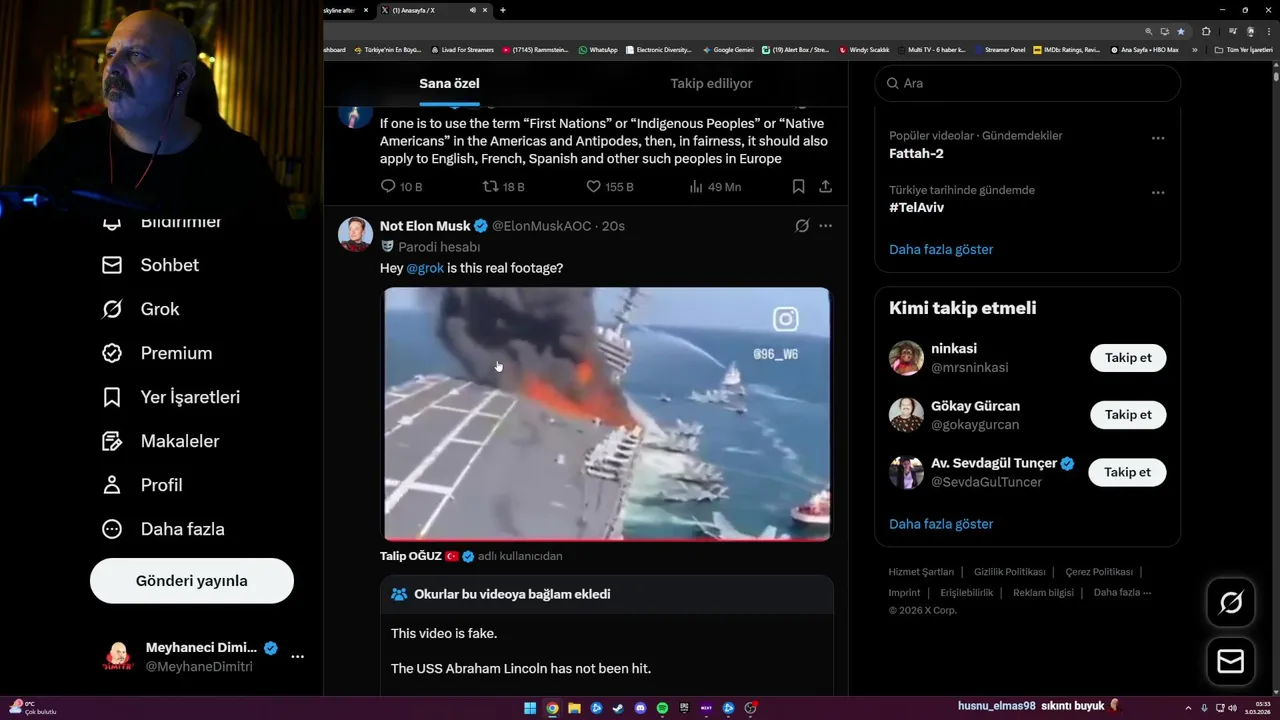Open Makaleler in the sidebar
The width and height of the screenshot is (1280, 720).
coord(160,441)
